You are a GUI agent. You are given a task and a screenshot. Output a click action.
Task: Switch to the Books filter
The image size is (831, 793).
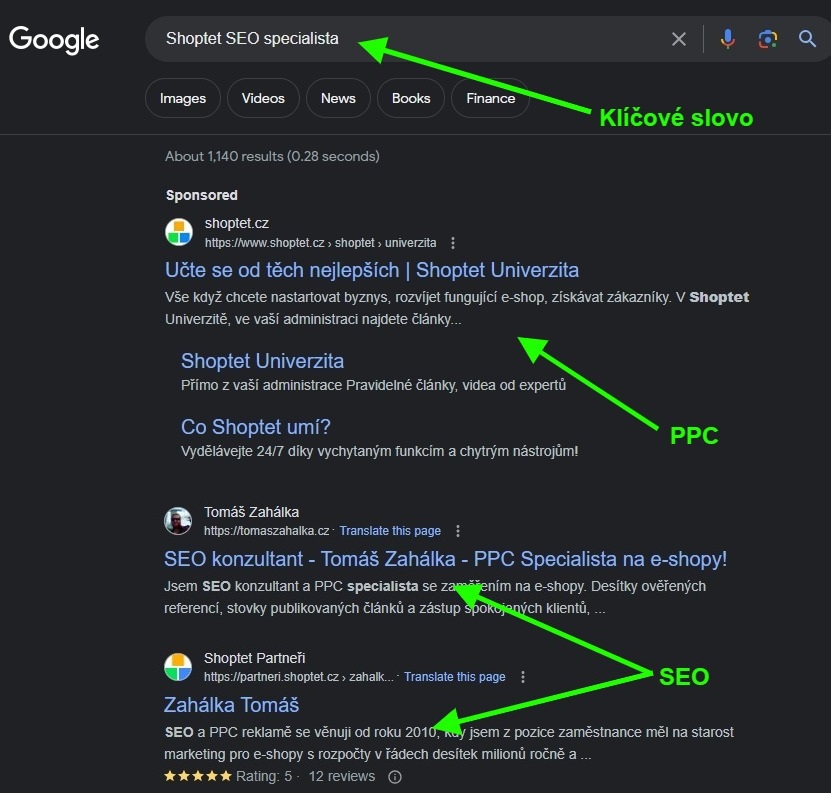(x=411, y=98)
